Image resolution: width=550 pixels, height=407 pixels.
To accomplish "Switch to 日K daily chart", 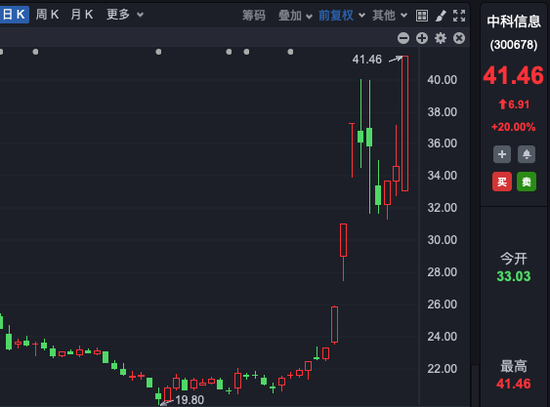I will coord(14,15).
